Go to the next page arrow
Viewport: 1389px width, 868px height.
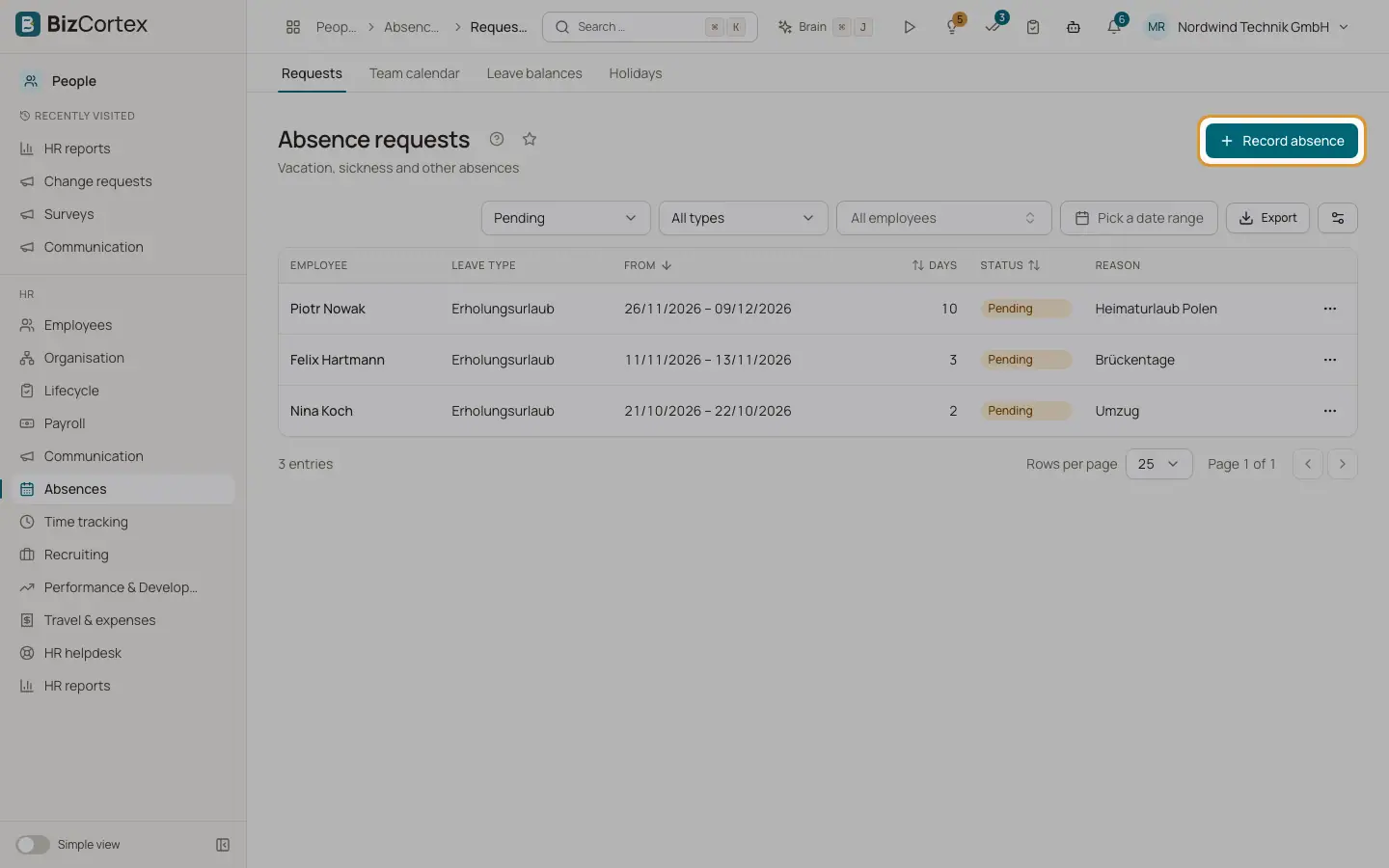click(x=1343, y=464)
